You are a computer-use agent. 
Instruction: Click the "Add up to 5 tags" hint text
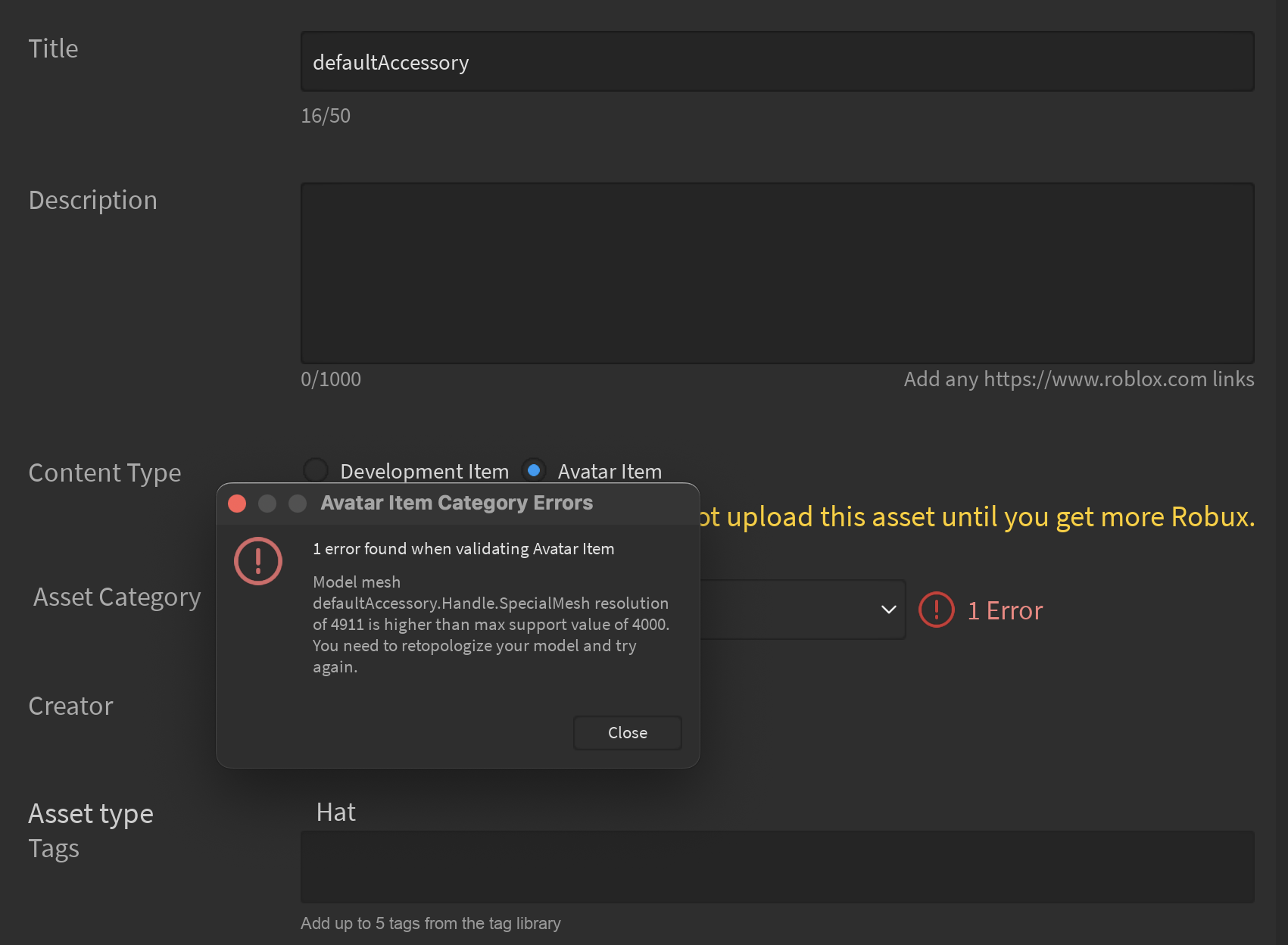point(430,923)
